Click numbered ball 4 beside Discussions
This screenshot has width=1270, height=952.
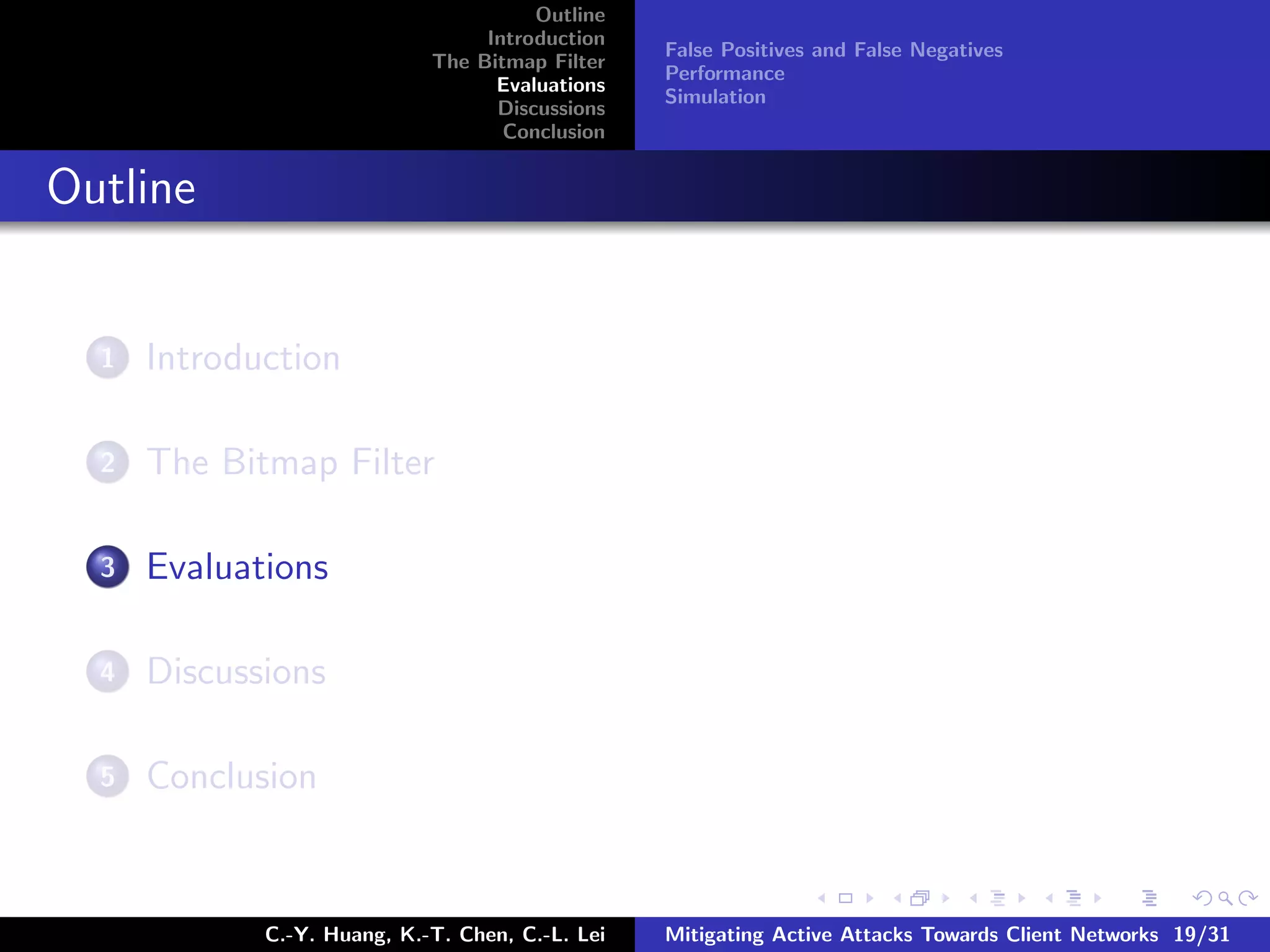click(108, 671)
